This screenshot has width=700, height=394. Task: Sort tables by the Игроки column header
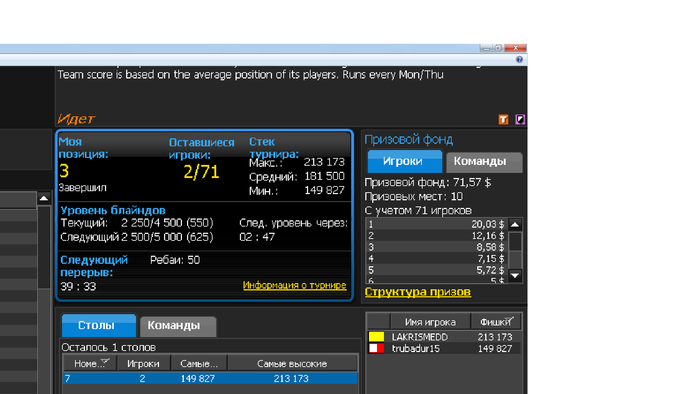143,363
